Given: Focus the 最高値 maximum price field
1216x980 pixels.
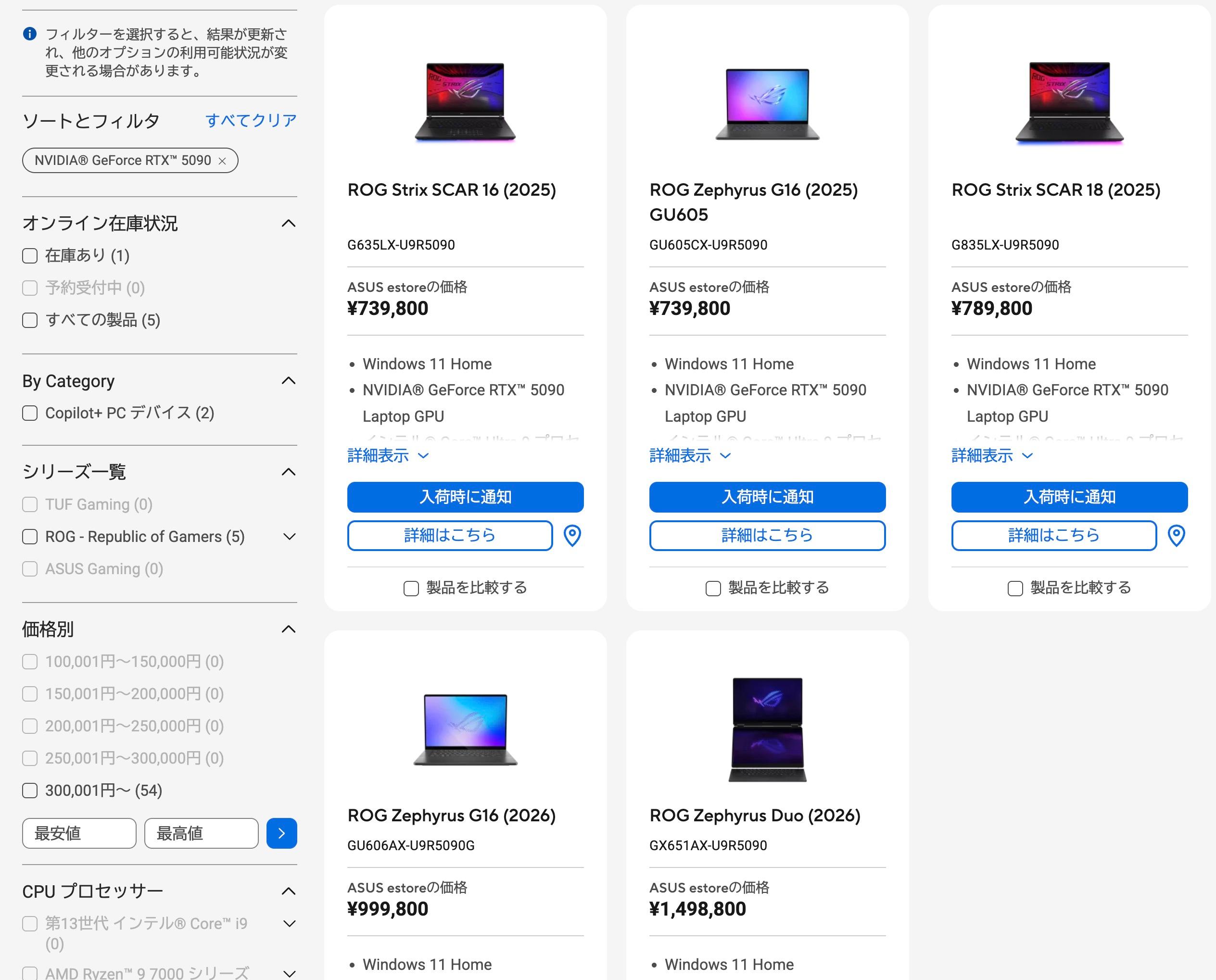Looking at the screenshot, I should [x=201, y=833].
